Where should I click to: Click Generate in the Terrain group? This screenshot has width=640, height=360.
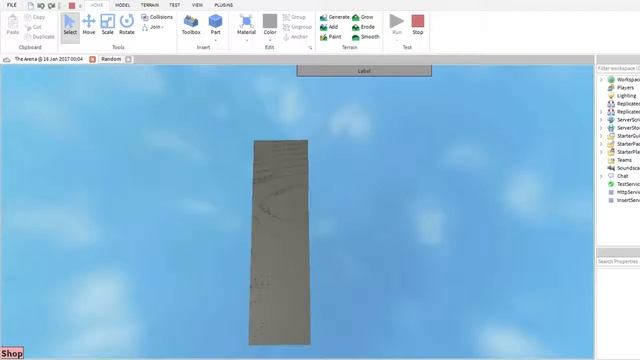tap(335, 17)
